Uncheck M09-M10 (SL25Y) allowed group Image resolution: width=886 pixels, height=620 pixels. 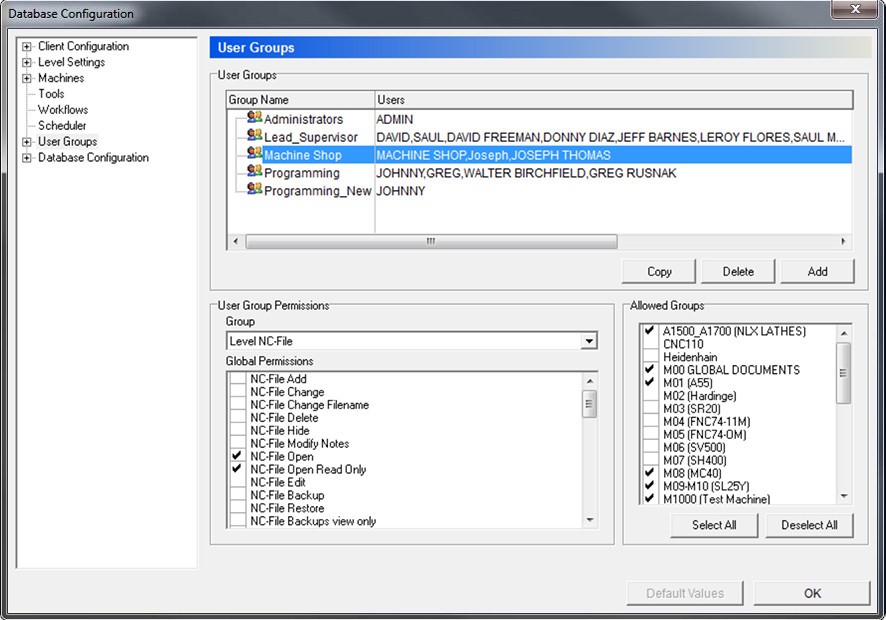point(650,486)
